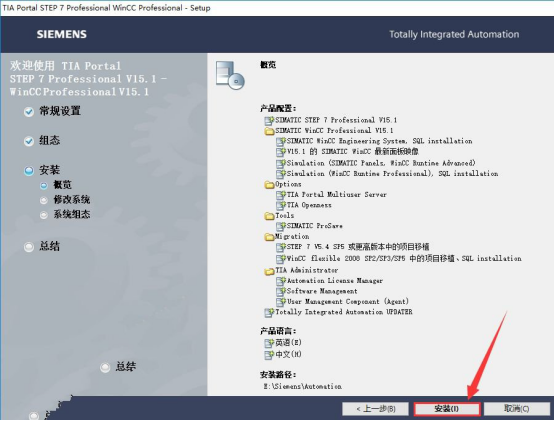Click the install path E:\Siemens\Automation text
This screenshot has width=554, height=421.
(x=302, y=387)
